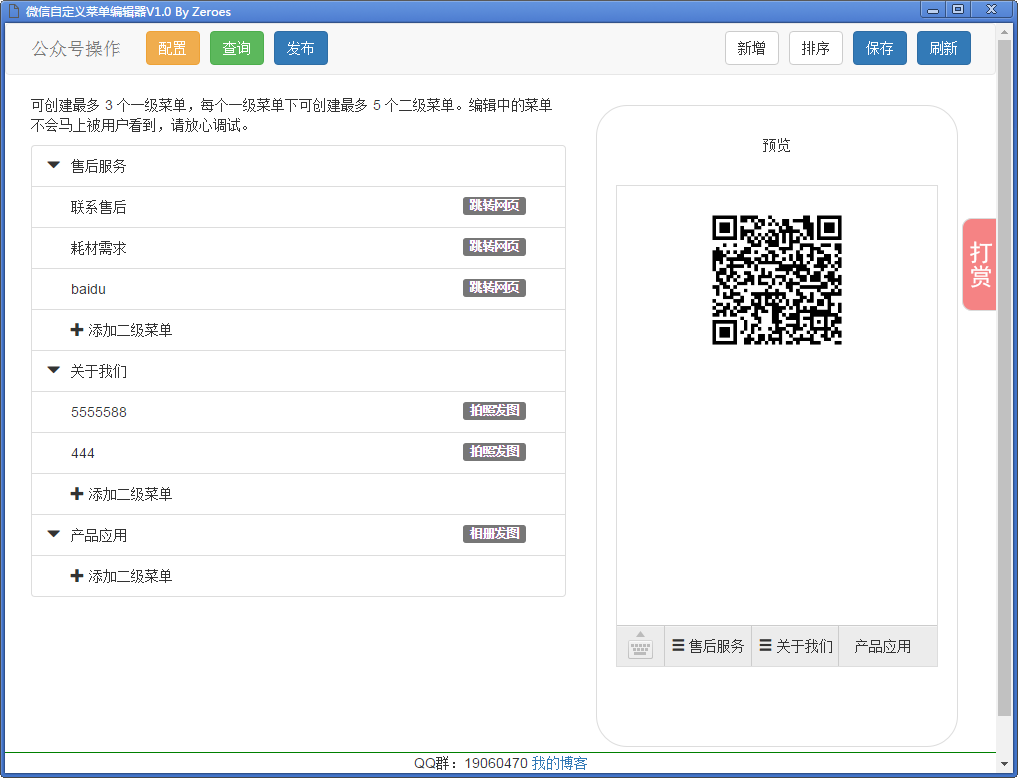The width and height of the screenshot is (1018, 778).
Task: Open the 我的博客 link
Action: point(560,763)
